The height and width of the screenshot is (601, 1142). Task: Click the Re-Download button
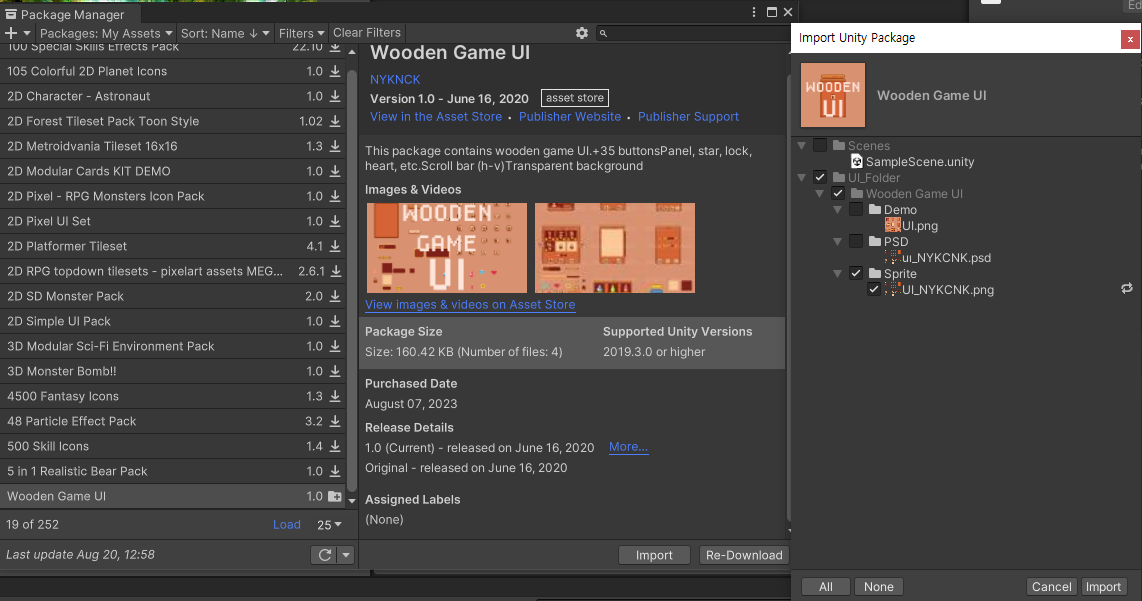pyautogui.click(x=744, y=555)
